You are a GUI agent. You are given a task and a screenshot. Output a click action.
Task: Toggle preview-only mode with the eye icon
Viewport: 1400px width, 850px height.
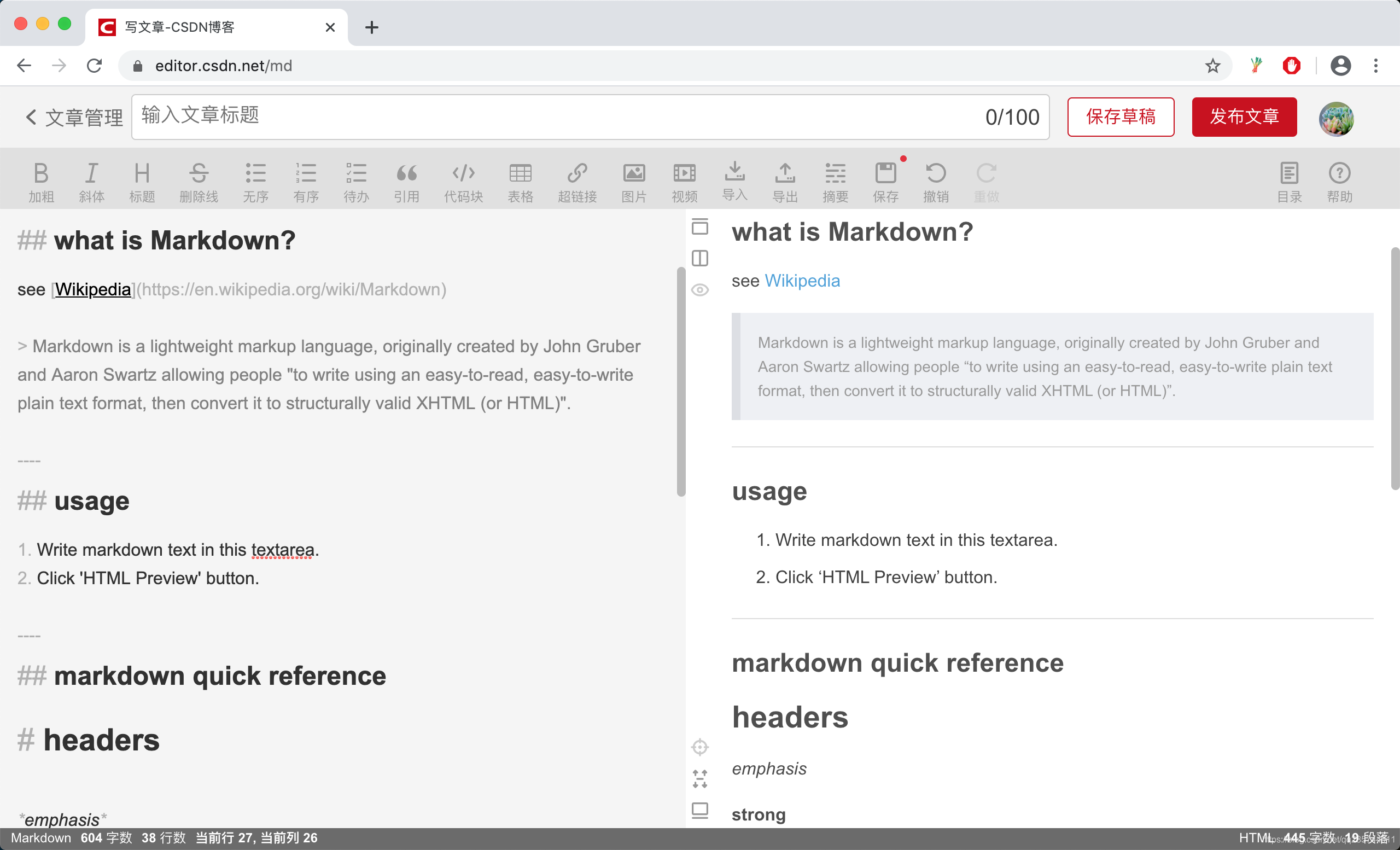700,290
